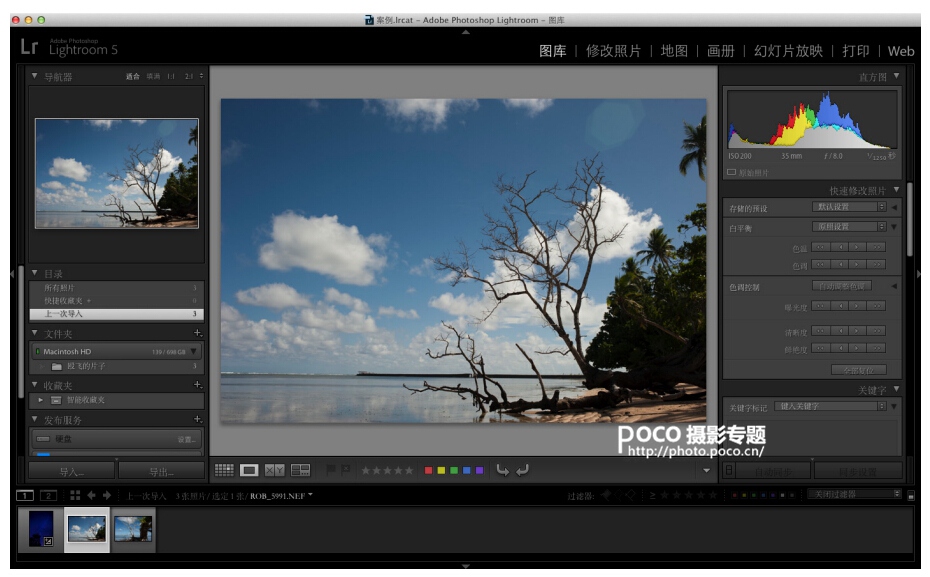Collapse the 文件夹 panel
The height and width of the screenshot is (577, 930).
34,333
